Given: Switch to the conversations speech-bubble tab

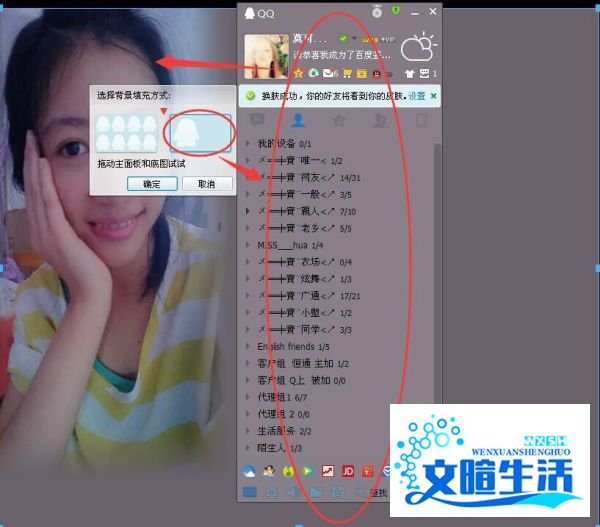Looking at the screenshot, I should coord(256,120).
